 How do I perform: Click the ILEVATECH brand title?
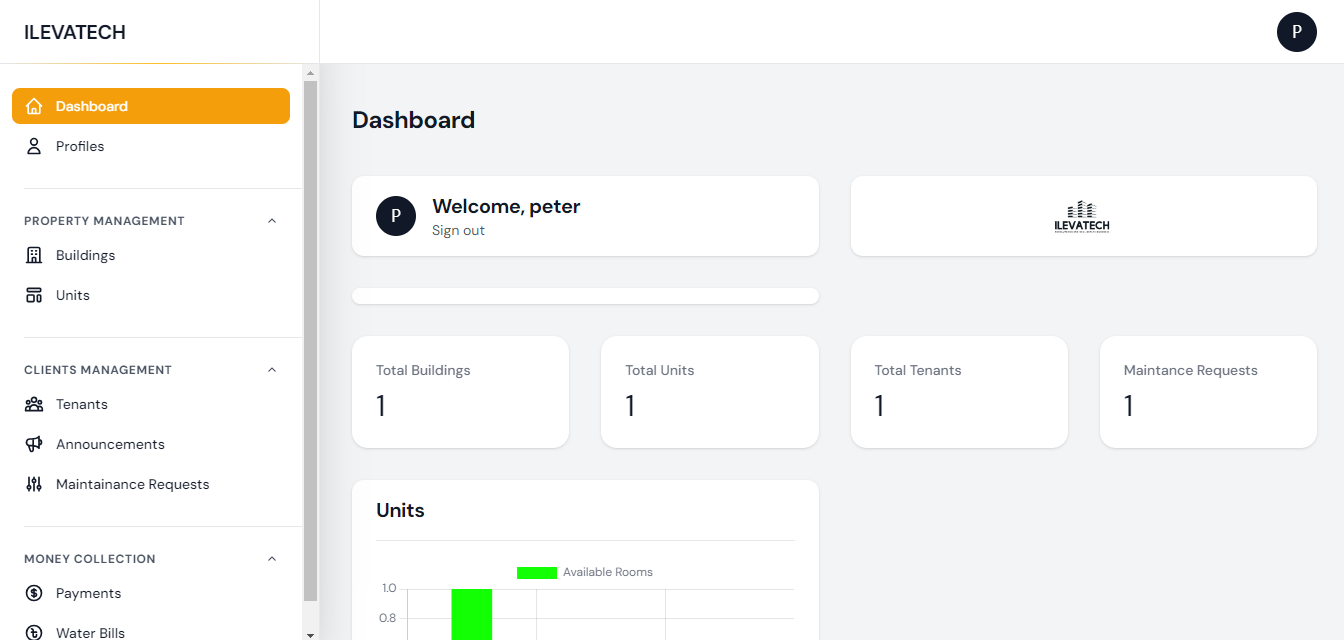[x=75, y=32]
